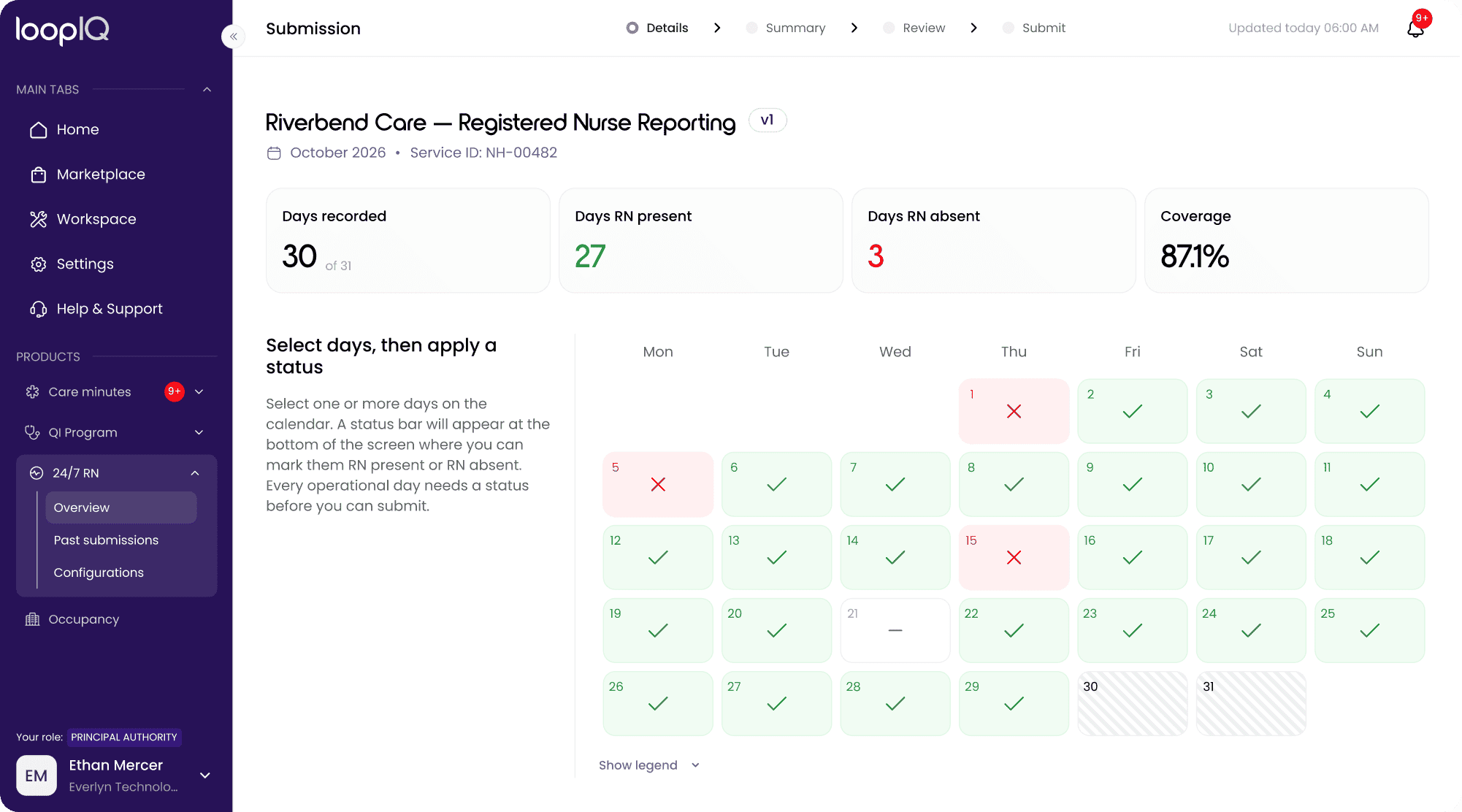Click the Mon column header
Screen dimensions: 1462x812
(x=658, y=352)
